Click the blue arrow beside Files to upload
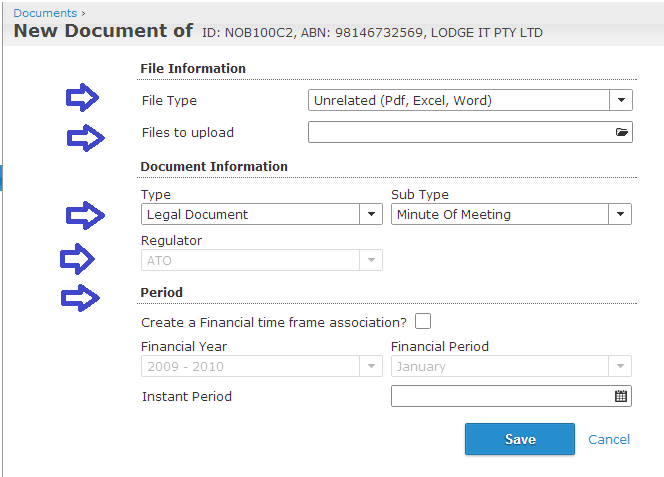The image size is (664, 477). click(x=86, y=138)
